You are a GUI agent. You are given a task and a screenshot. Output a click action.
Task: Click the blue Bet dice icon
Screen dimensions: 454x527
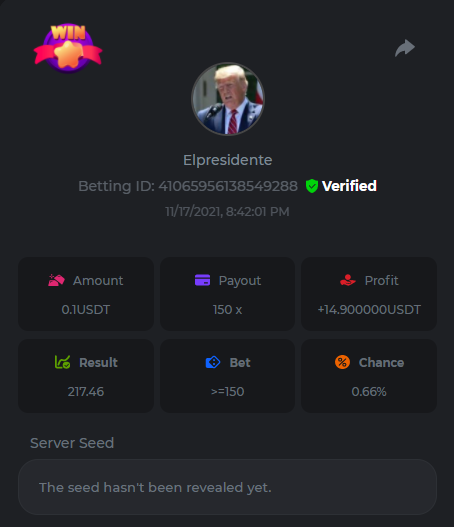pos(213,362)
